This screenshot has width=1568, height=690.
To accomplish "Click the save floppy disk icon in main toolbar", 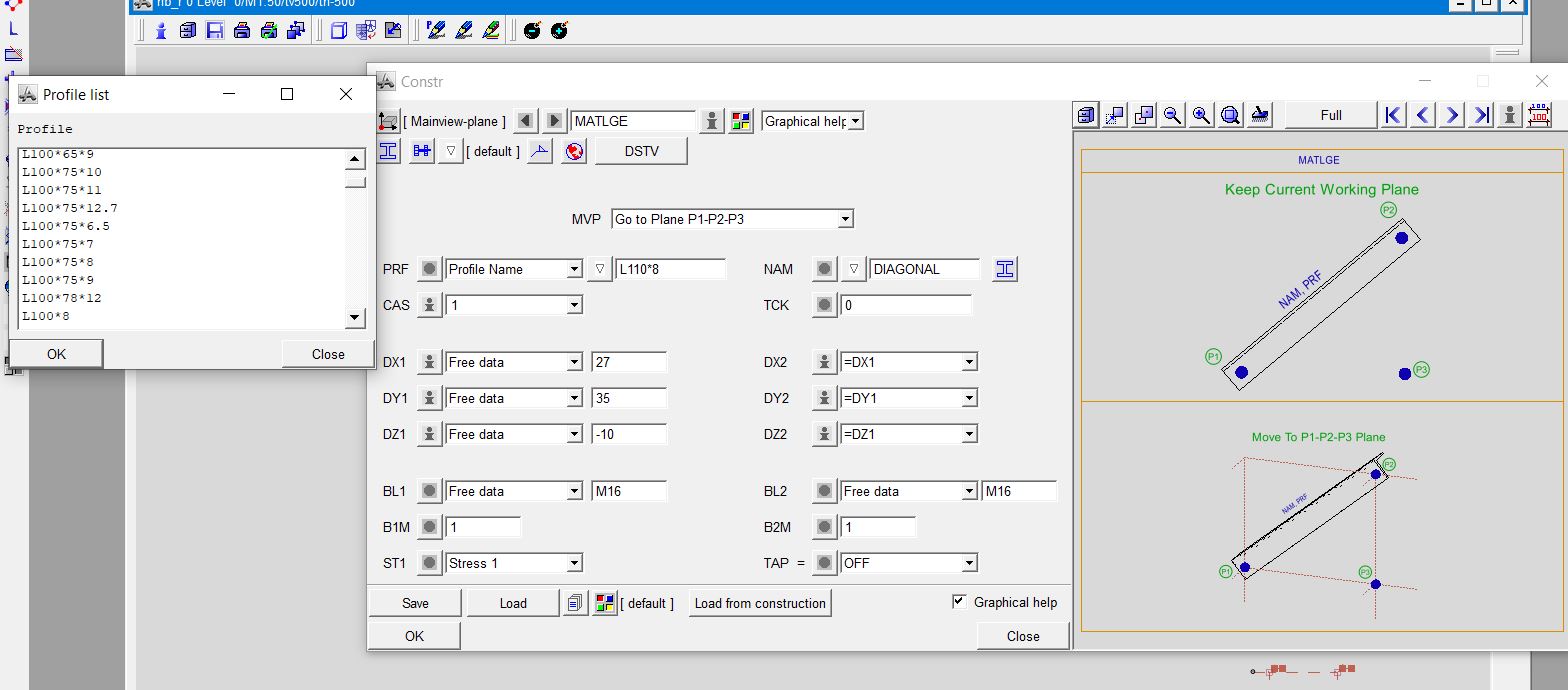I will (214, 31).
